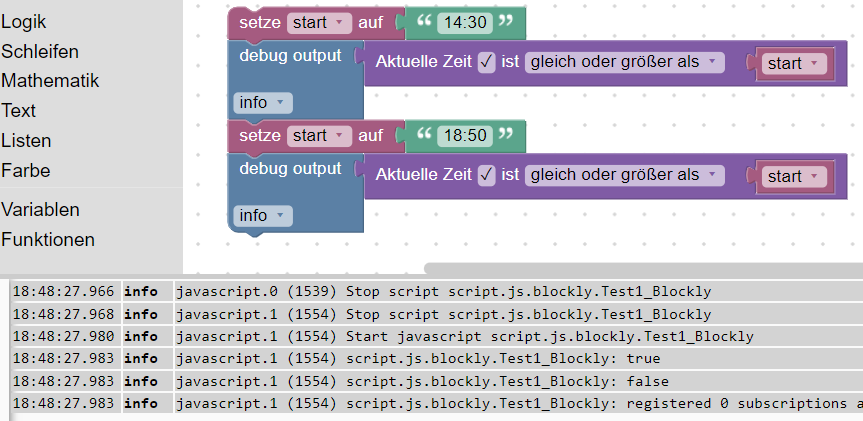Open the Text block category
This screenshot has width=863, height=421.
(19, 110)
